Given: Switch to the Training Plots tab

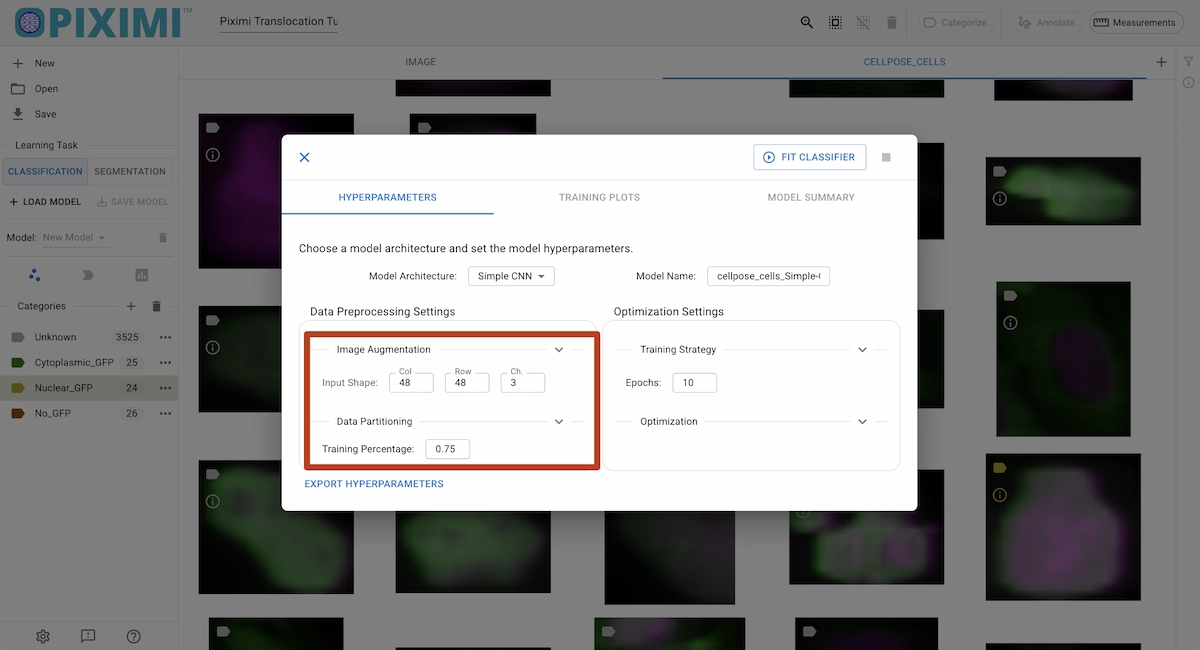Looking at the screenshot, I should (599, 197).
